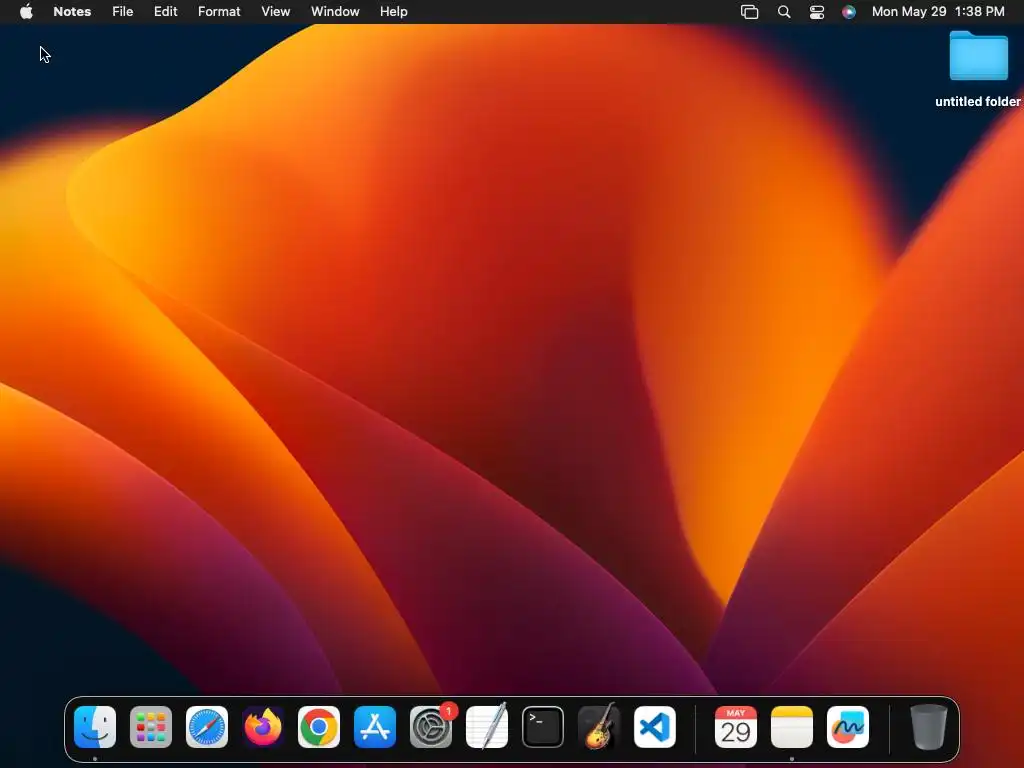Image resolution: width=1024 pixels, height=768 pixels.
Task: Open Google Chrome in the Dock
Action: [319, 727]
